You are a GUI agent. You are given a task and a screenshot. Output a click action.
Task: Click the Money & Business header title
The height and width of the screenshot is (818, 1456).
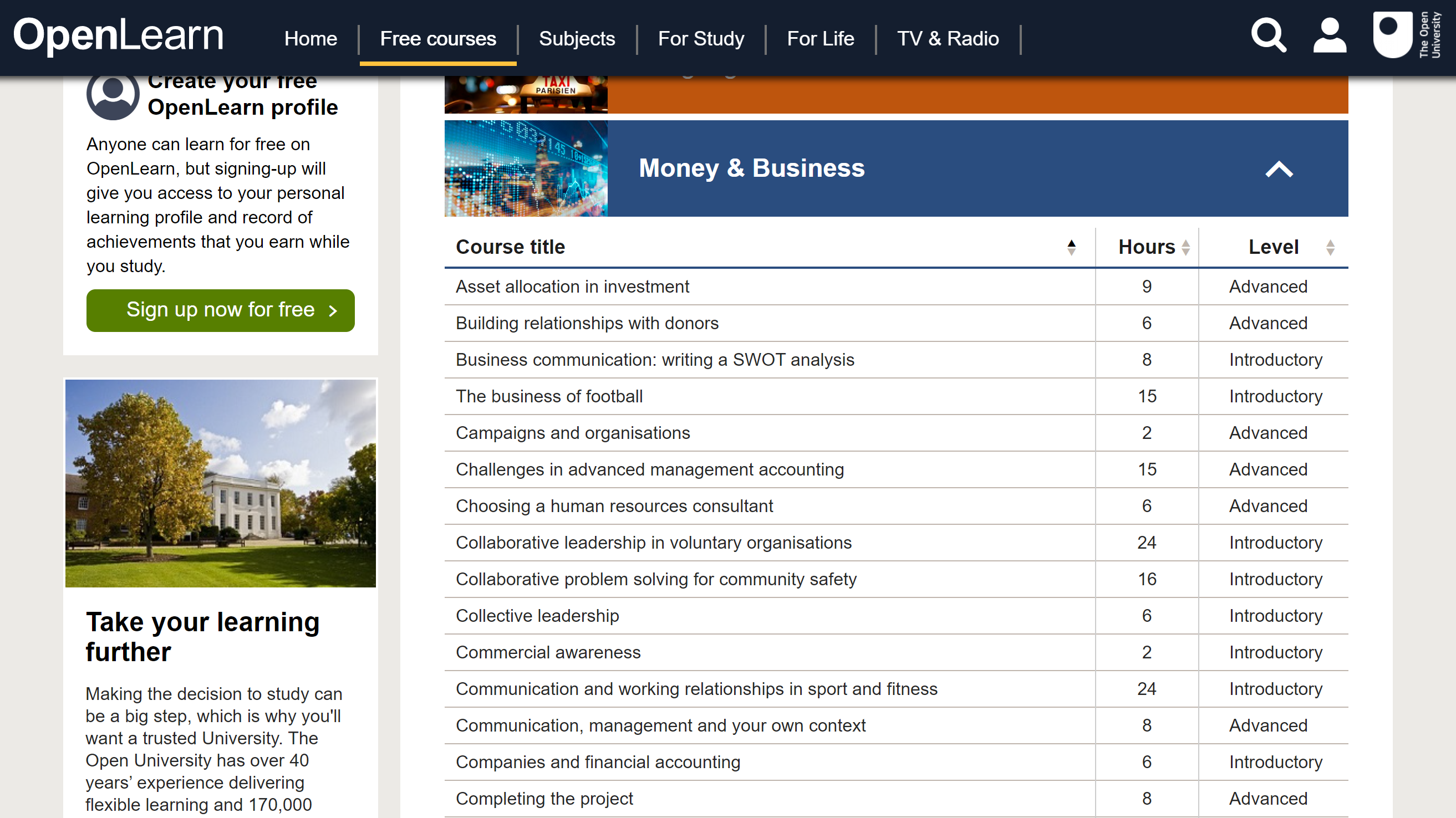click(x=752, y=168)
